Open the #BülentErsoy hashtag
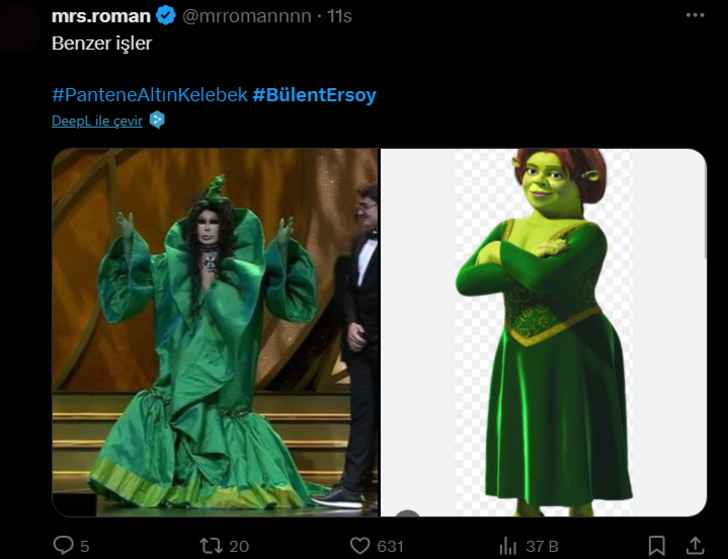Screen dimensions: 728x559 click(x=314, y=95)
